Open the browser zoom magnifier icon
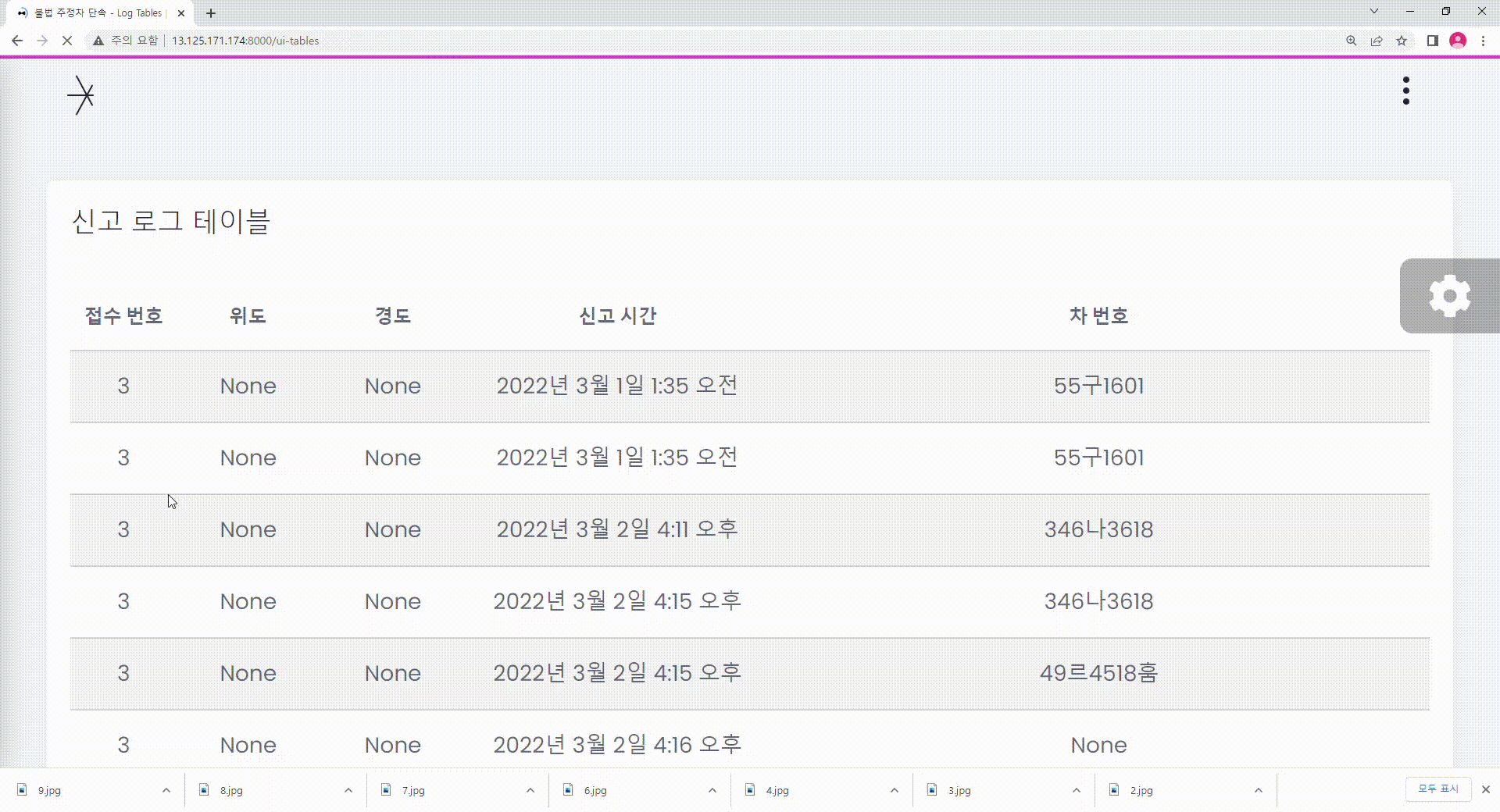Screen dimensions: 1500x812 coord(1351,41)
